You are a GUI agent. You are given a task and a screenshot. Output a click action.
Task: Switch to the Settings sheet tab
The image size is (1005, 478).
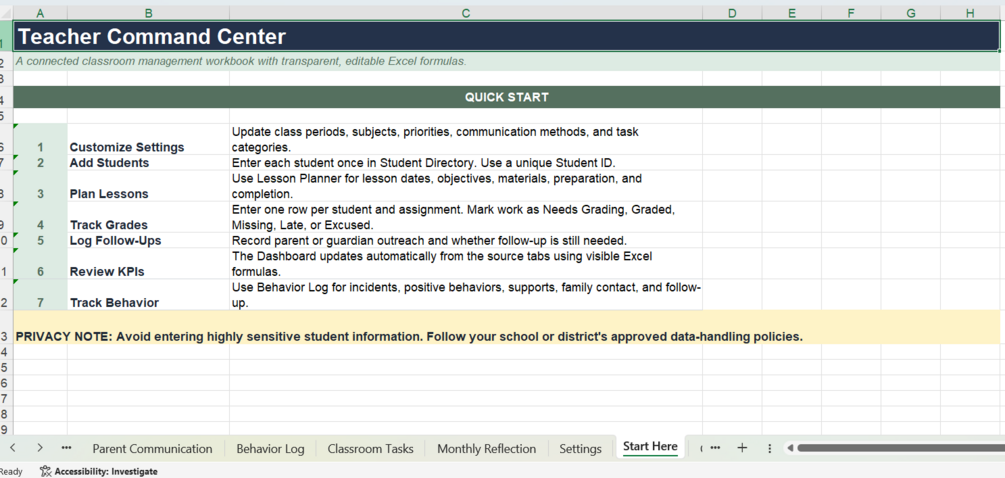[580, 449]
